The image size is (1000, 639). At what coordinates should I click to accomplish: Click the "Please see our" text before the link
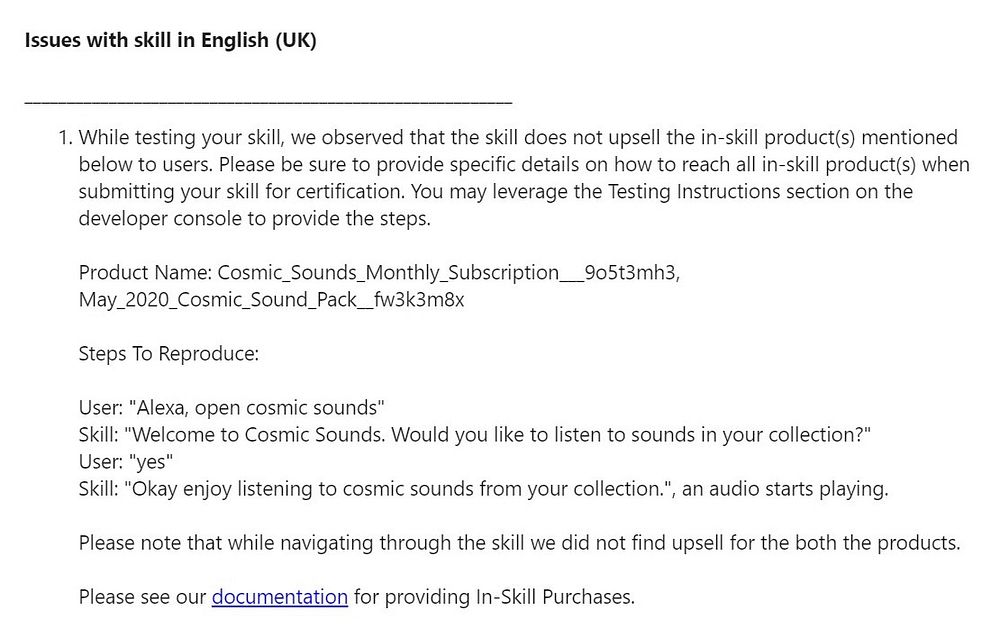point(142,597)
